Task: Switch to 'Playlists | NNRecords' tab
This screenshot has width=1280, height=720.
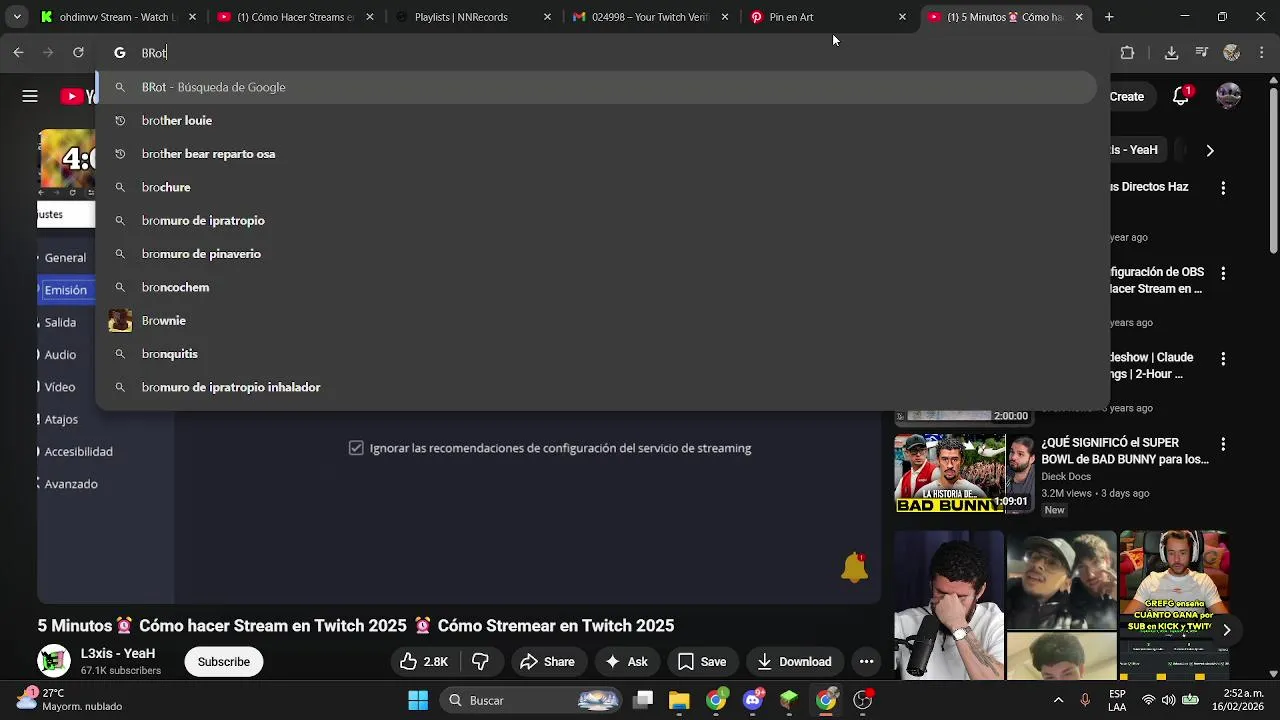Action: point(471,17)
